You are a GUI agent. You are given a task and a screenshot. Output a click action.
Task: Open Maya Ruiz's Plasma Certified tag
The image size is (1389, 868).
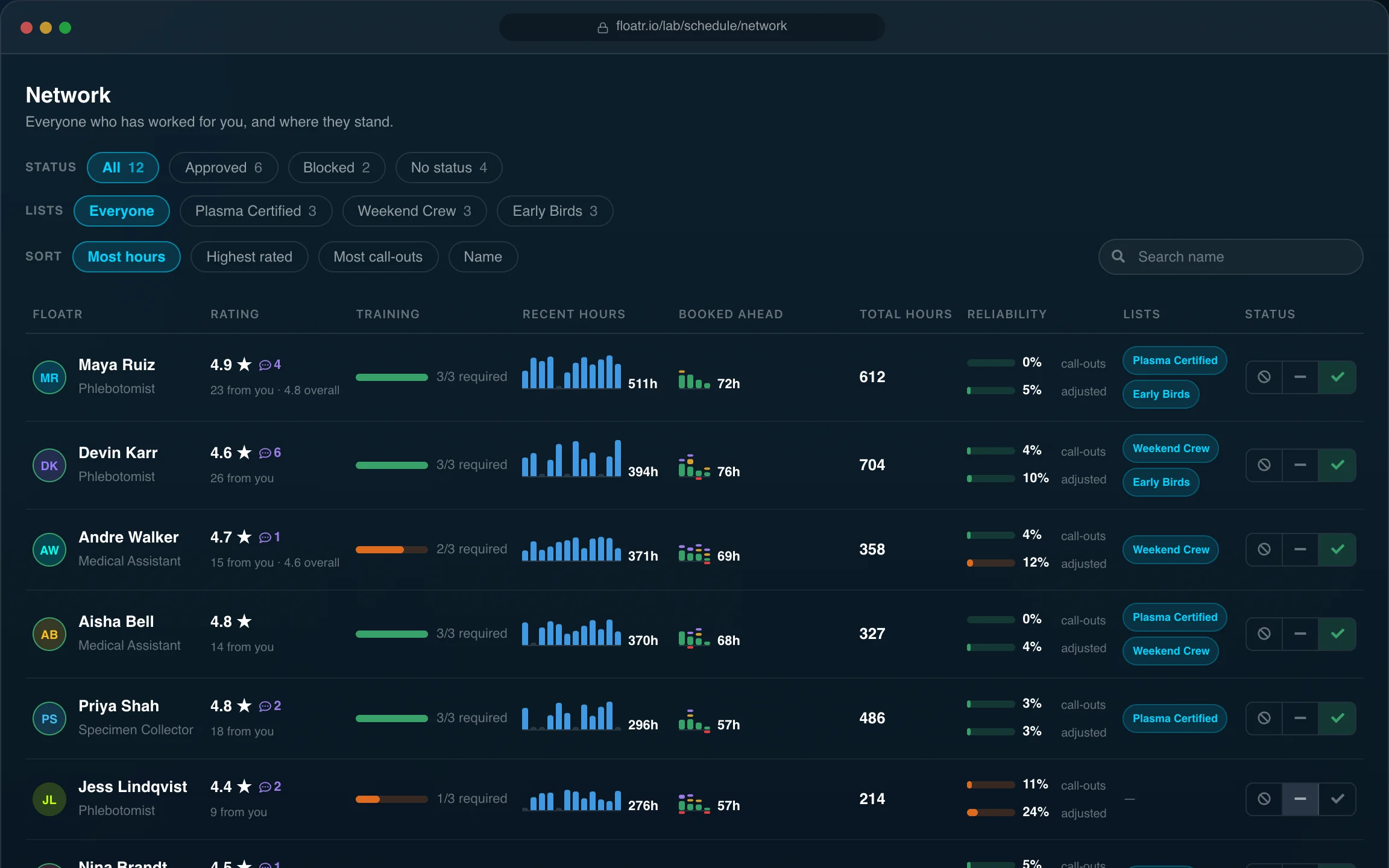1174,360
